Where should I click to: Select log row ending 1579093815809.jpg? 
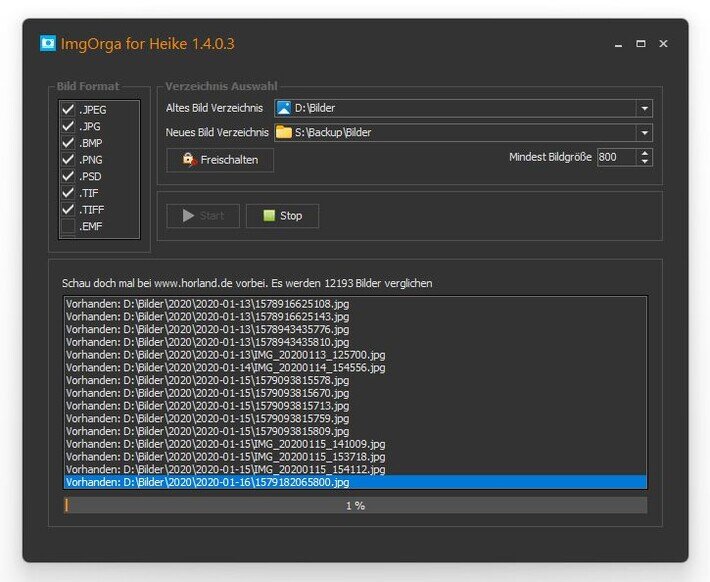pyautogui.click(x=355, y=431)
